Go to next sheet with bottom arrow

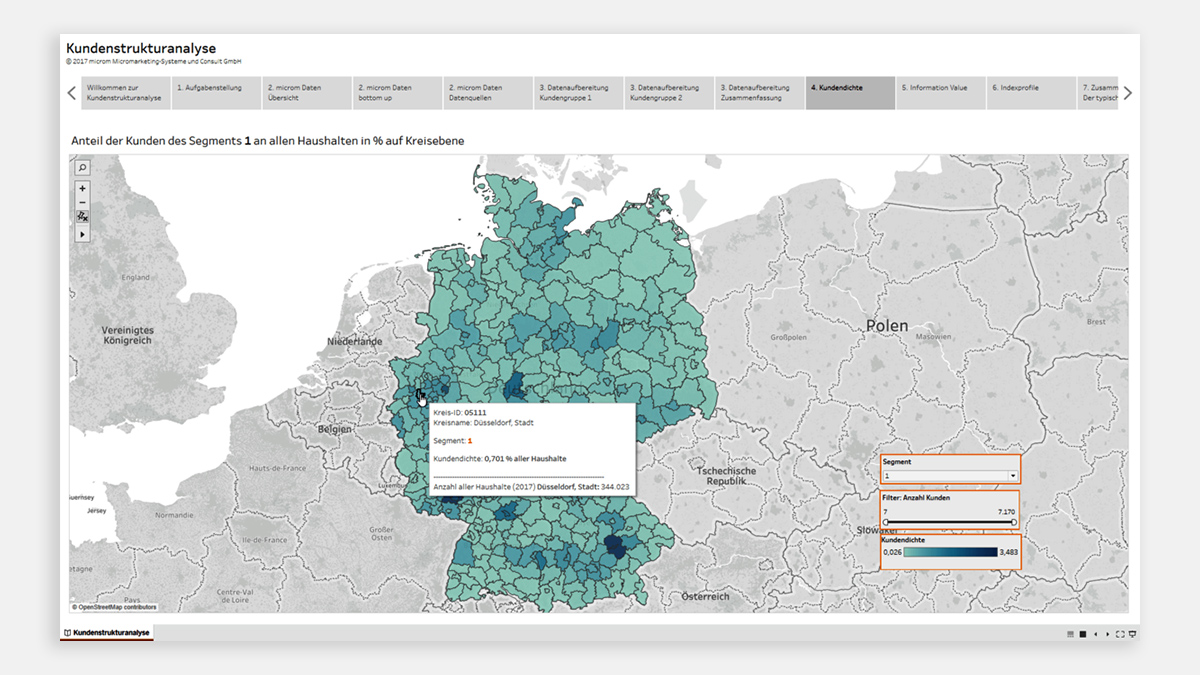click(x=1107, y=634)
